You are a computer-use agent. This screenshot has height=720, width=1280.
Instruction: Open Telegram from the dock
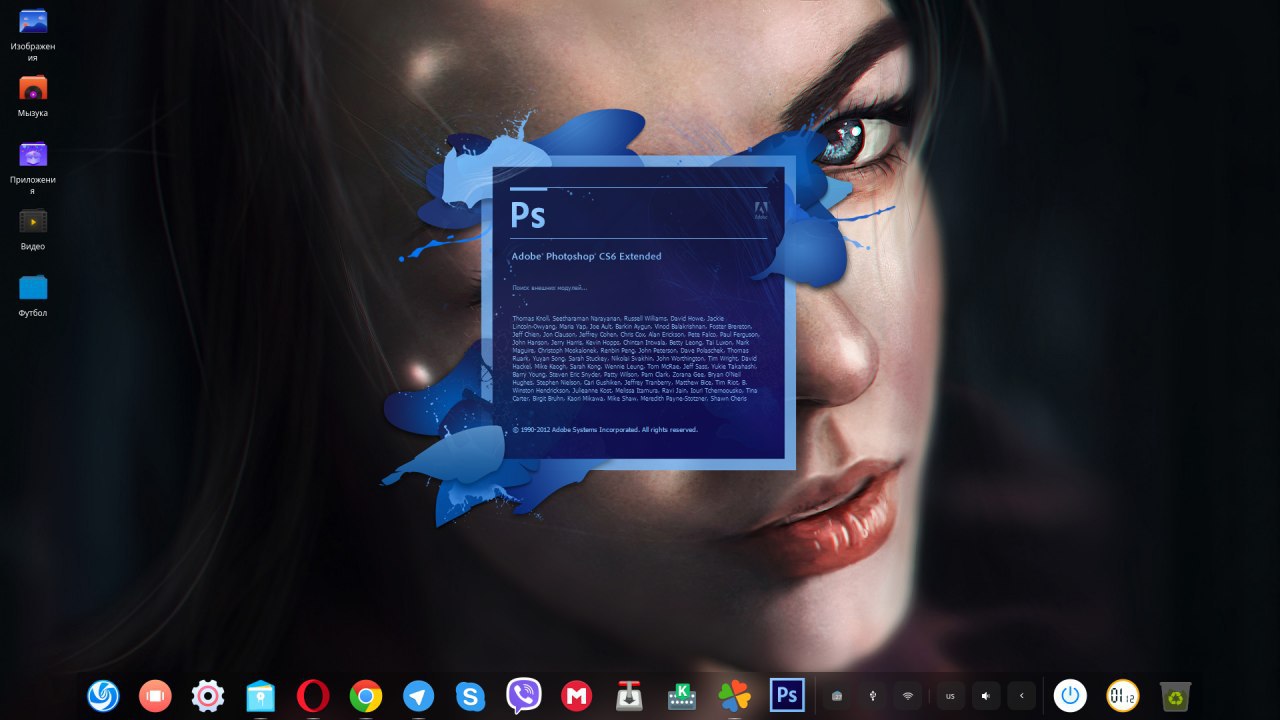coord(419,695)
